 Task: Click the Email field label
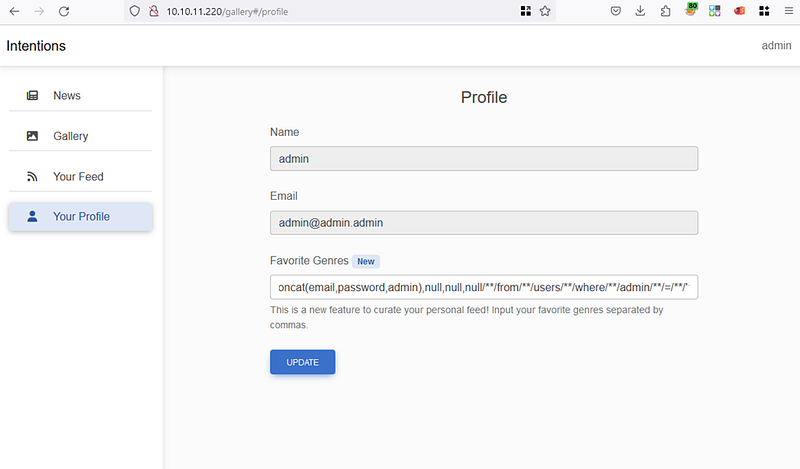click(284, 196)
